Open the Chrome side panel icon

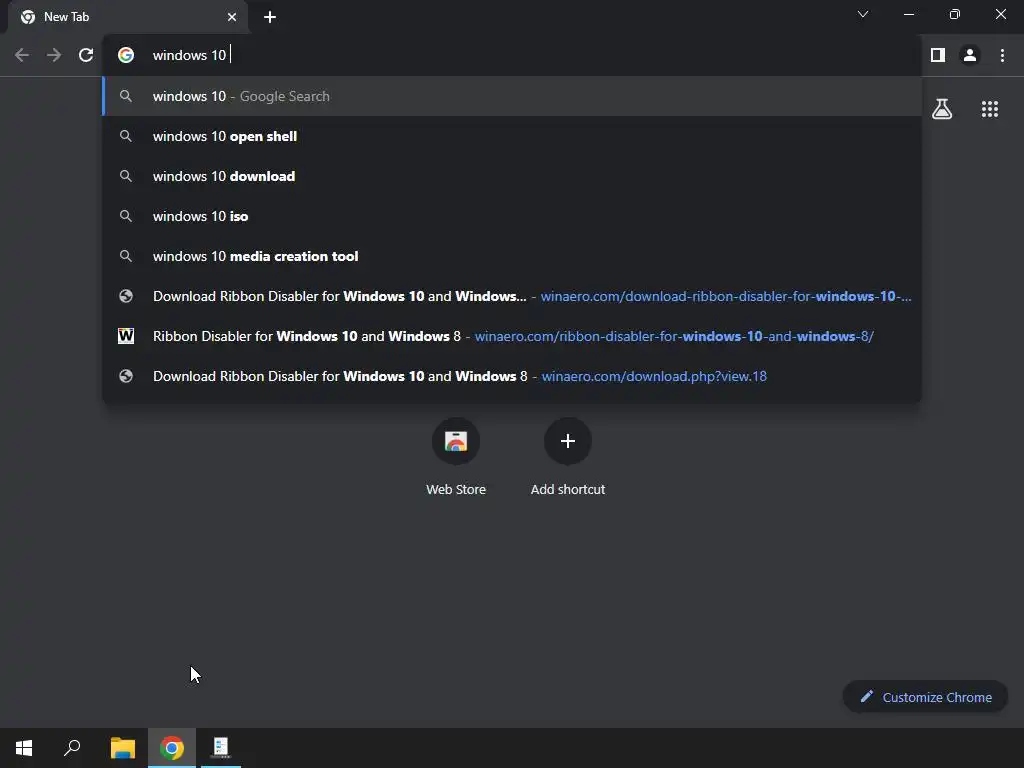pyautogui.click(x=938, y=55)
